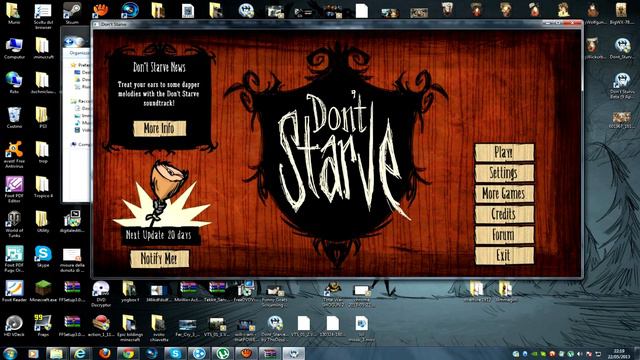Switch to Don't Starve taskbar button
640x360 pixels.
pos(294,353)
